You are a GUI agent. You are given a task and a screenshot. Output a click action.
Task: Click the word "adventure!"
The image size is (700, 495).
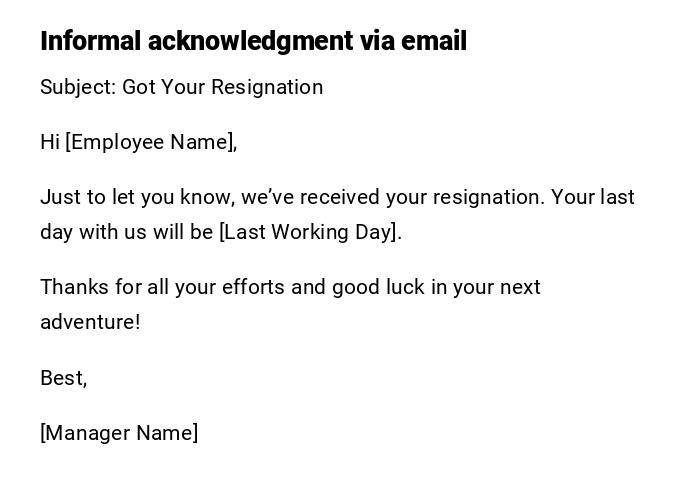click(90, 322)
